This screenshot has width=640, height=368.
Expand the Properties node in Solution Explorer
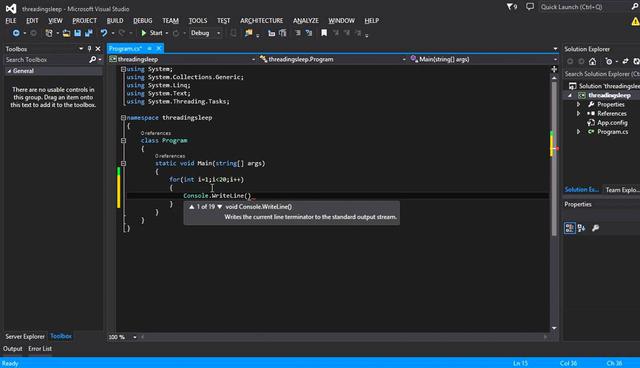click(578, 104)
